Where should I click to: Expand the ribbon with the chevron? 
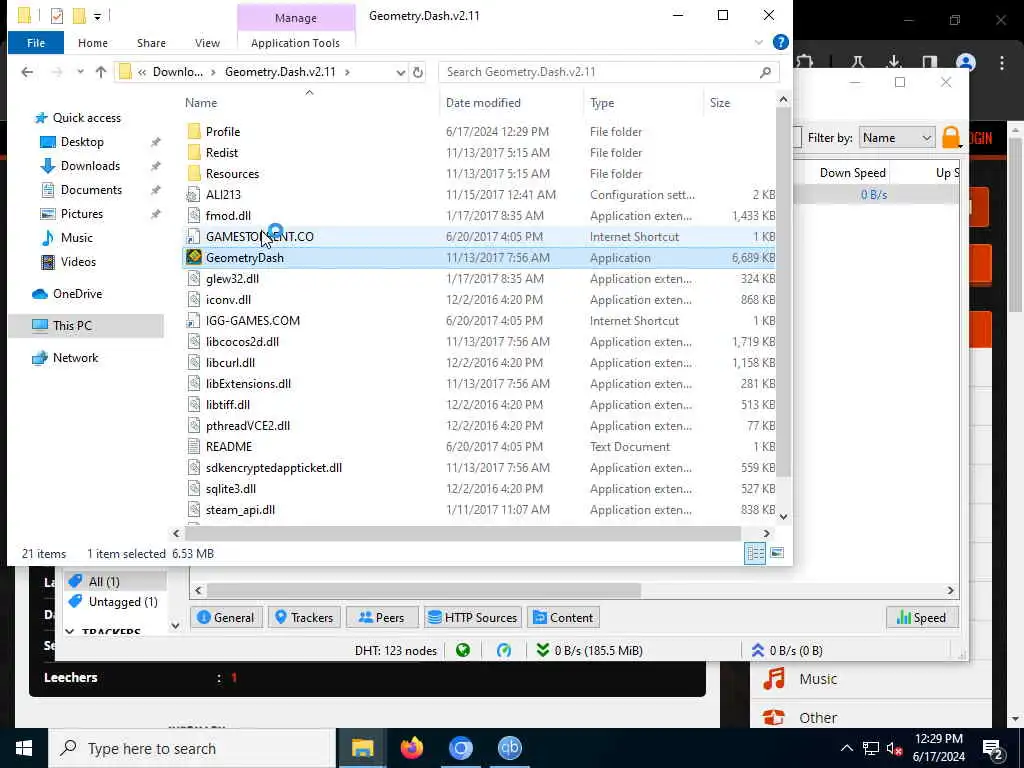click(758, 42)
